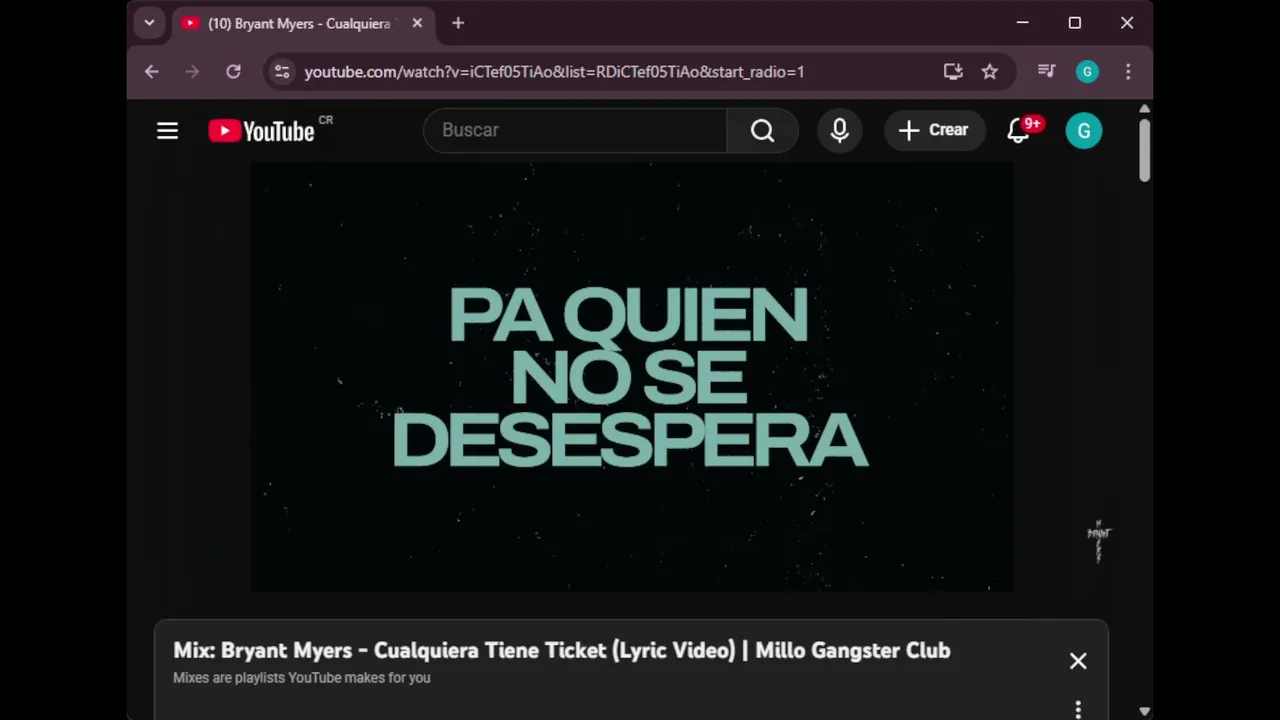Click the Mix: Bryant Myers playlist title

click(x=562, y=650)
